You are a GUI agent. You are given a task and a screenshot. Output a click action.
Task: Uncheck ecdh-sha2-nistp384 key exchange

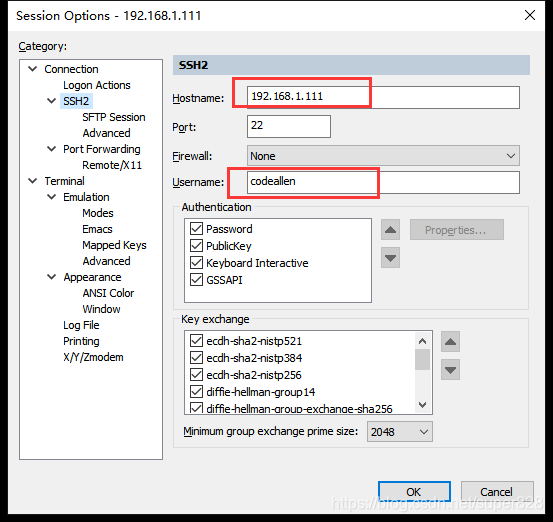(x=196, y=358)
